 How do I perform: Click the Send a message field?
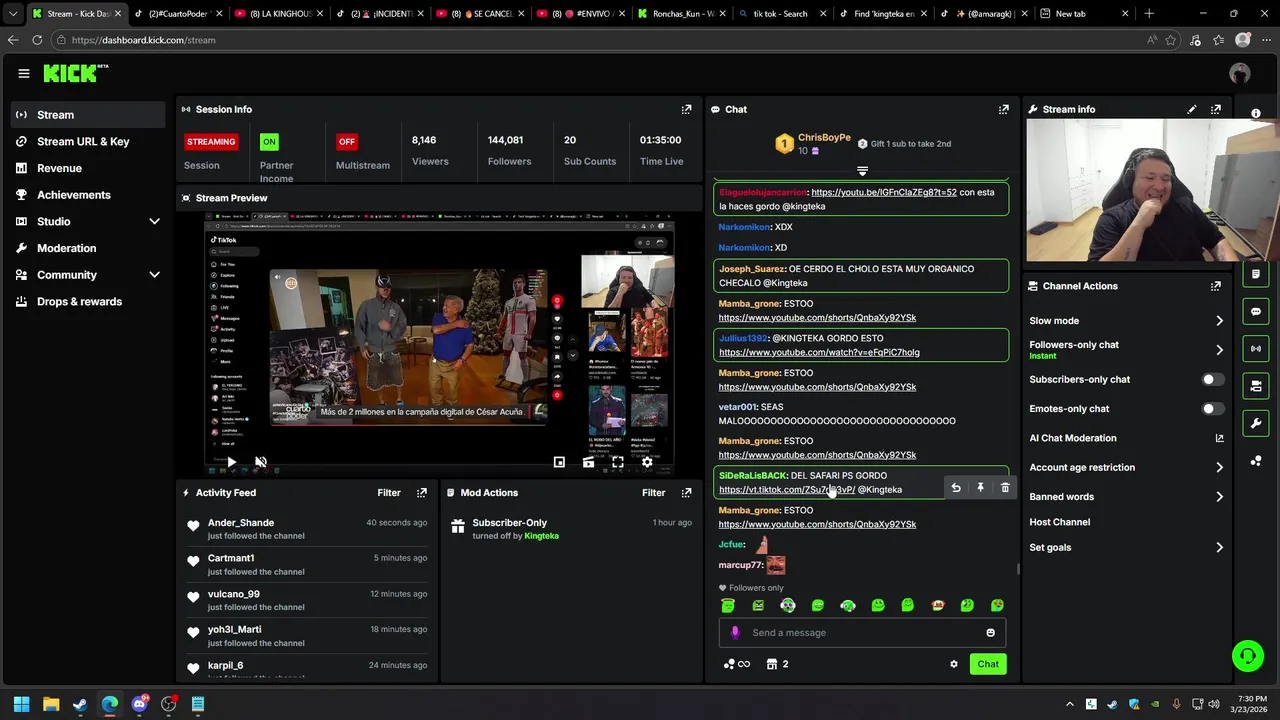click(x=862, y=632)
